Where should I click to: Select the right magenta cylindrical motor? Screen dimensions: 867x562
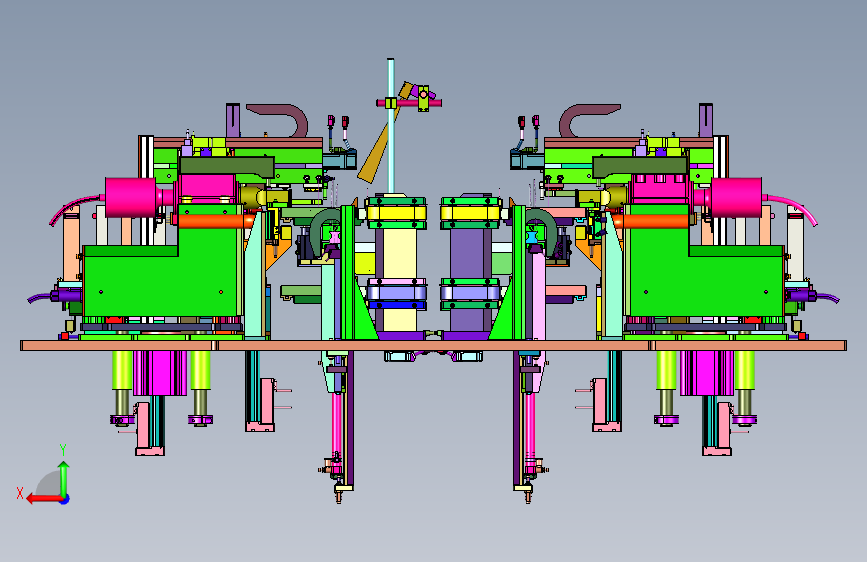pyautogui.click(x=736, y=197)
